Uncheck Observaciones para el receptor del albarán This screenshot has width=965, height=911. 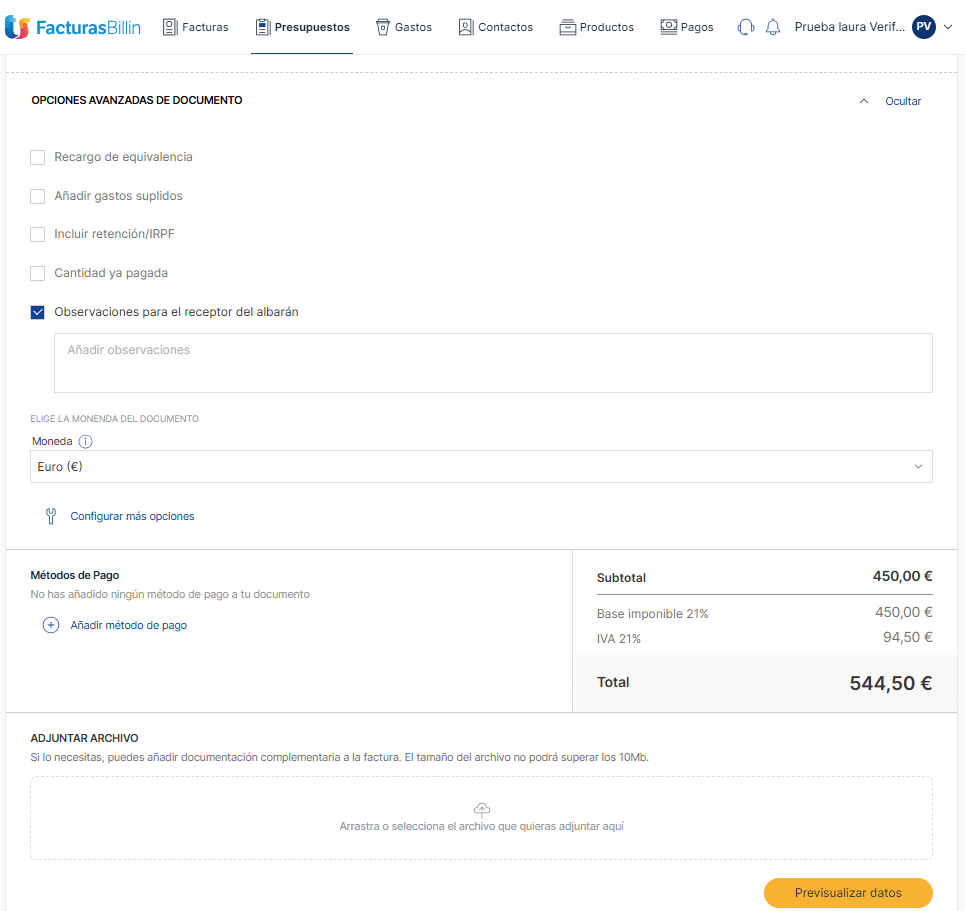click(x=38, y=312)
